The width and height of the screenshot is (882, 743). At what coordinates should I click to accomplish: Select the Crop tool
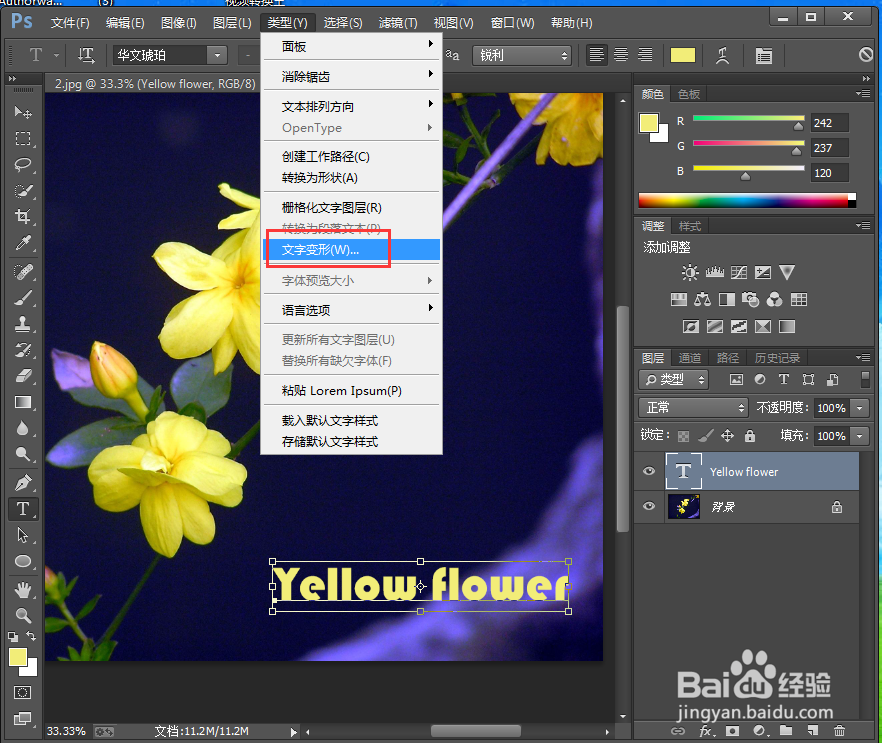pyautogui.click(x=22, y=217)
